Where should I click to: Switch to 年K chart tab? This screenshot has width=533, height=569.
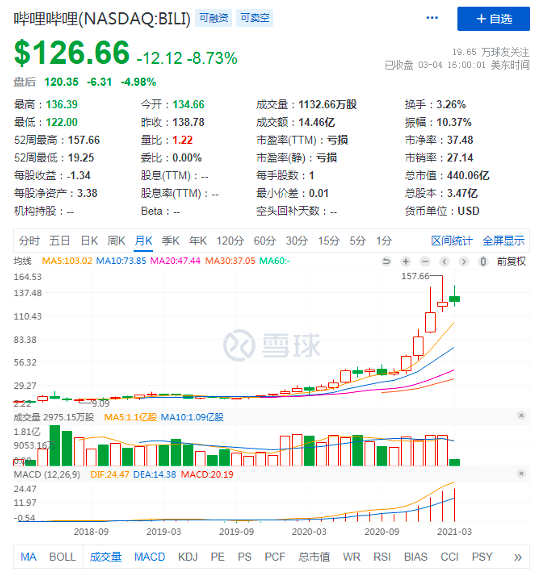click(x=198, y=241)
